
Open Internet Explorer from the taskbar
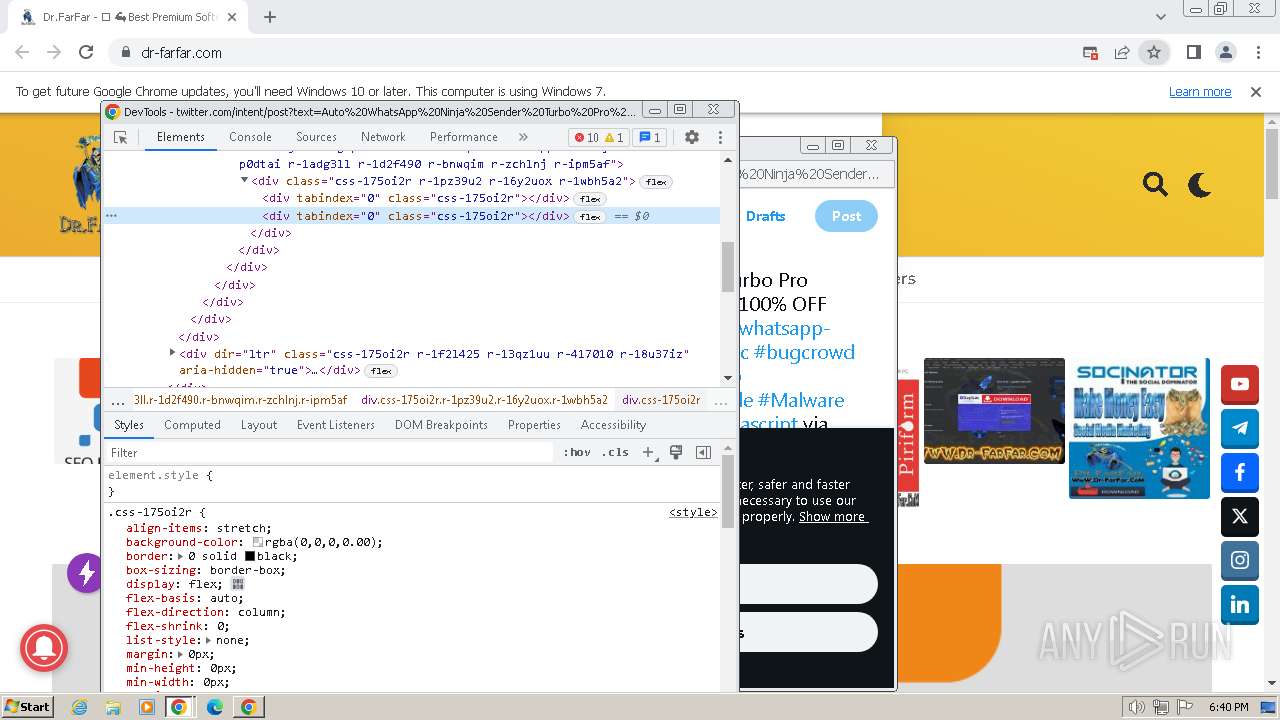(x=80, y=707)
